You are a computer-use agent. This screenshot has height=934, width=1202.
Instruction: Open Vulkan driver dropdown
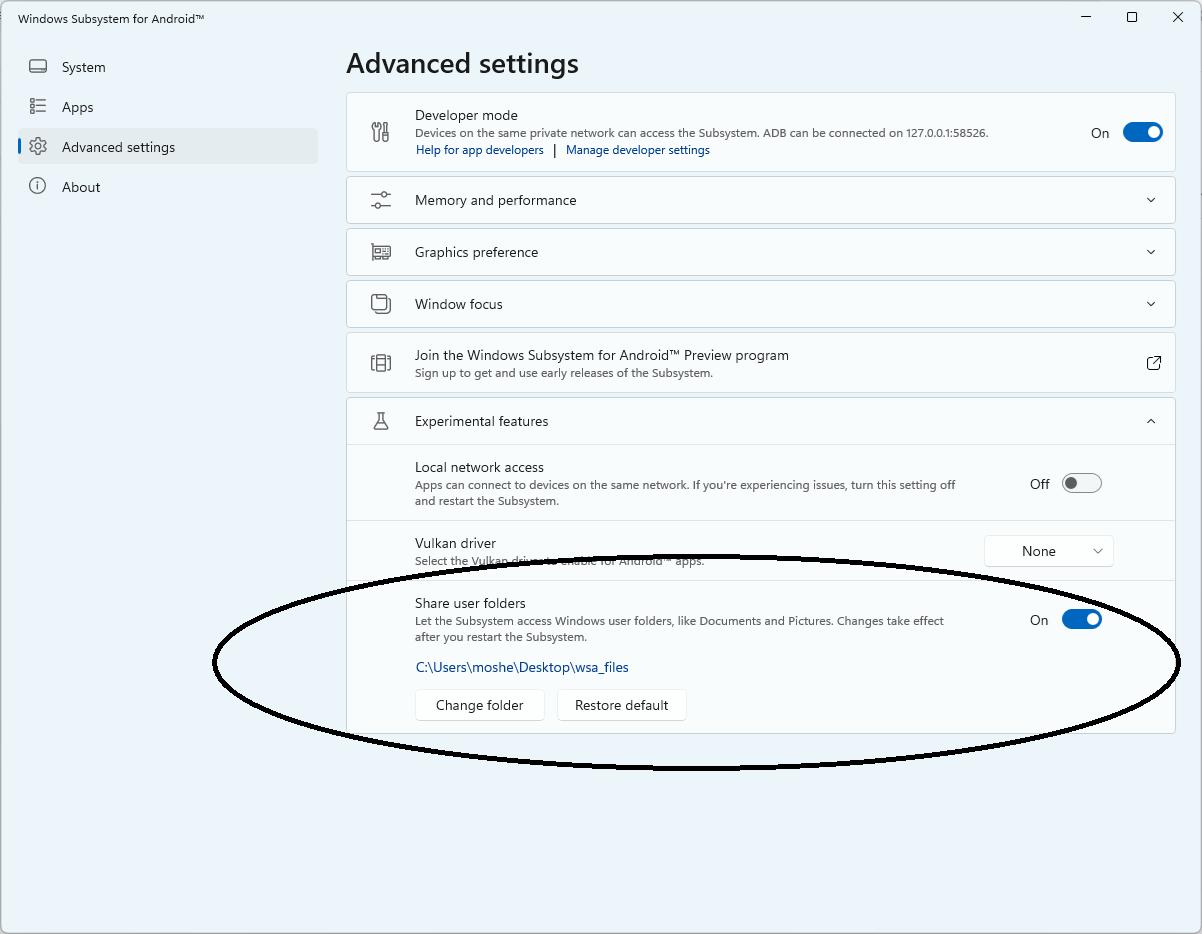[1048, 551]
